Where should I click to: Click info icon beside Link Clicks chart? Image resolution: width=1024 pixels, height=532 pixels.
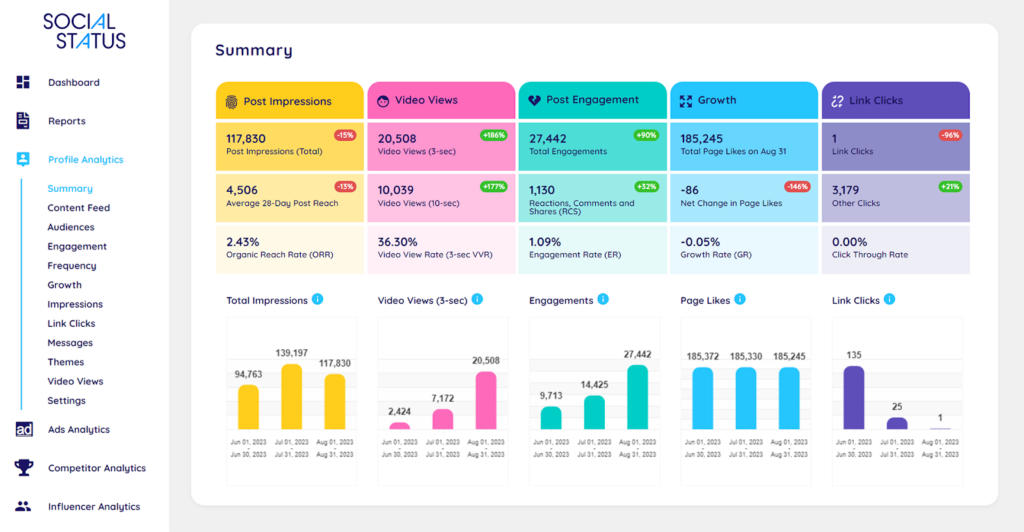pos(889,299)
